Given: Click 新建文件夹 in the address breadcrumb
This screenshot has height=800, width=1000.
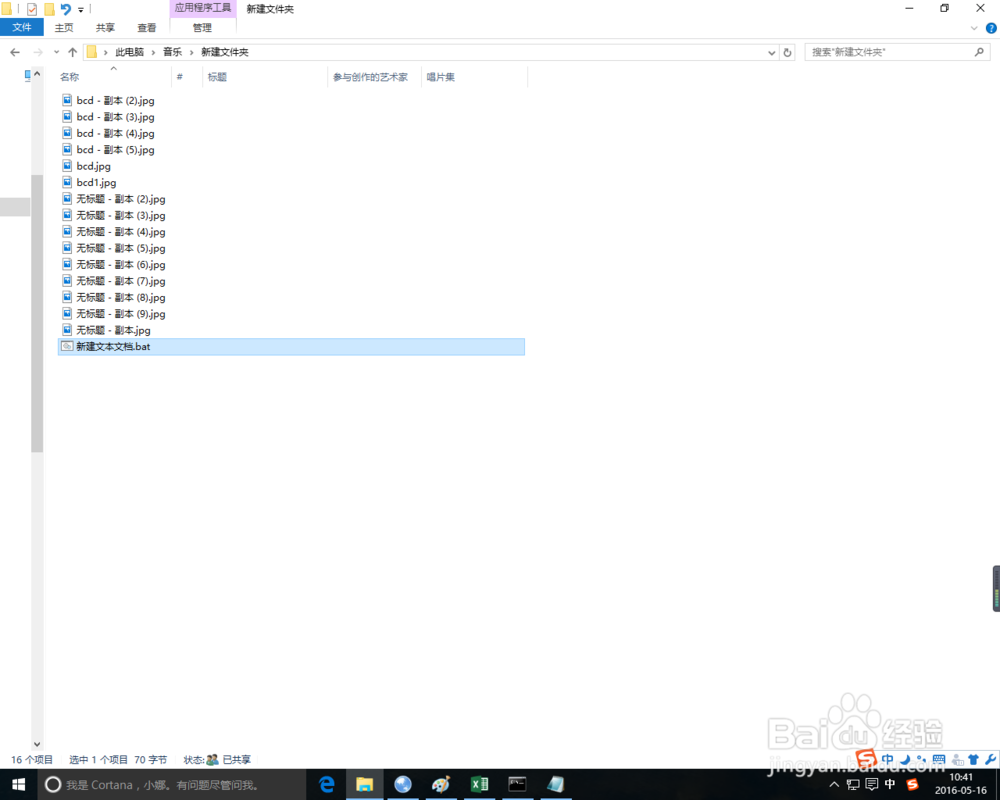Looking at the screenshot, I should pos(225,52).
